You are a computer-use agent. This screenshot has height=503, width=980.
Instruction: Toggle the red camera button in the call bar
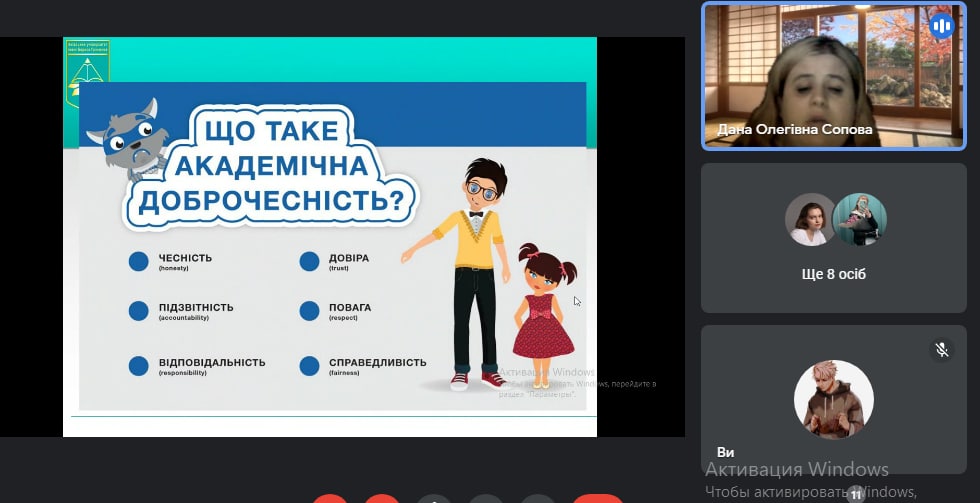381,498
